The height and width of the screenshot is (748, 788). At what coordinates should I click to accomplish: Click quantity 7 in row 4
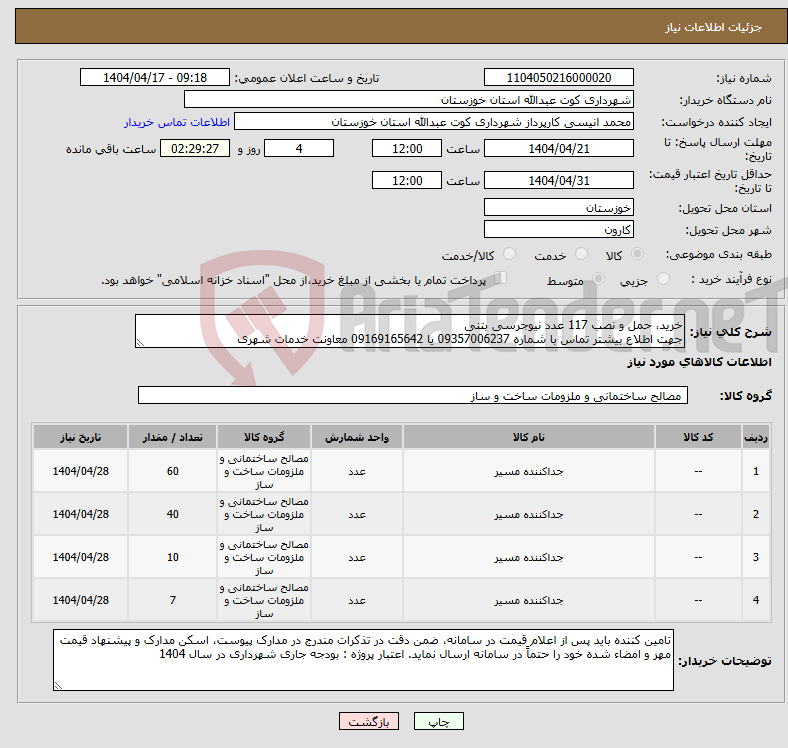(x=172, y=600)
